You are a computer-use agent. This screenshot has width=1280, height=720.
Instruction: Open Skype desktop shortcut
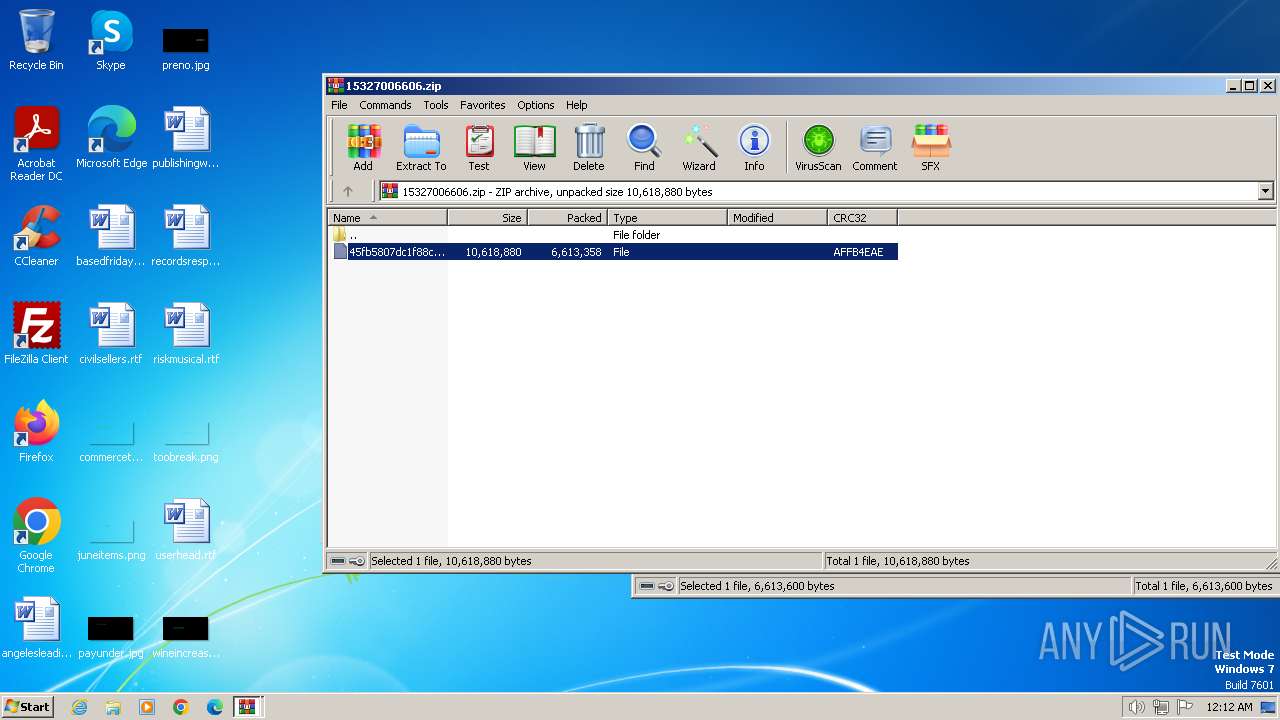[x=111, y=40]
